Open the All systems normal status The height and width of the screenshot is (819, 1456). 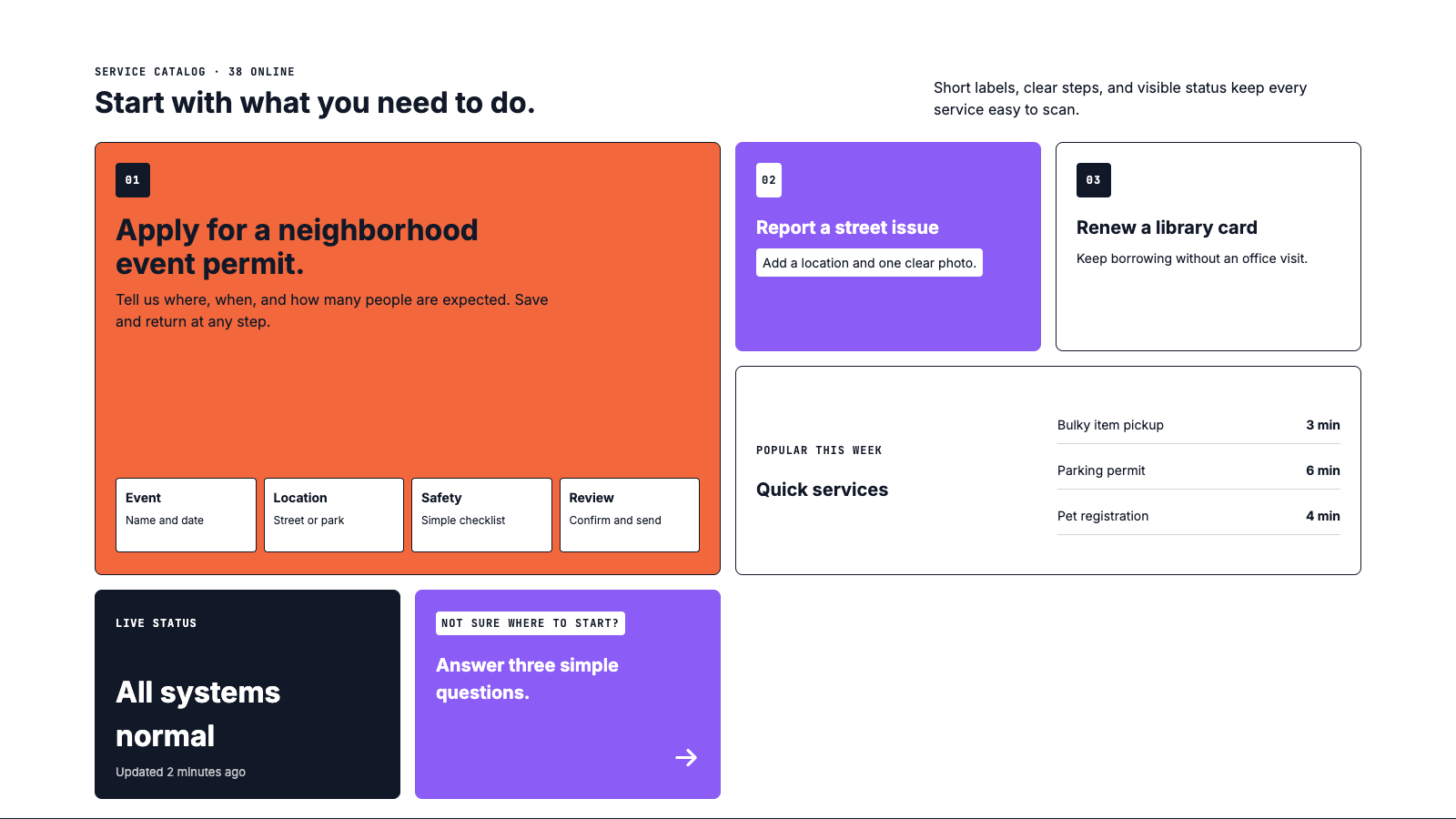(197, 714)
